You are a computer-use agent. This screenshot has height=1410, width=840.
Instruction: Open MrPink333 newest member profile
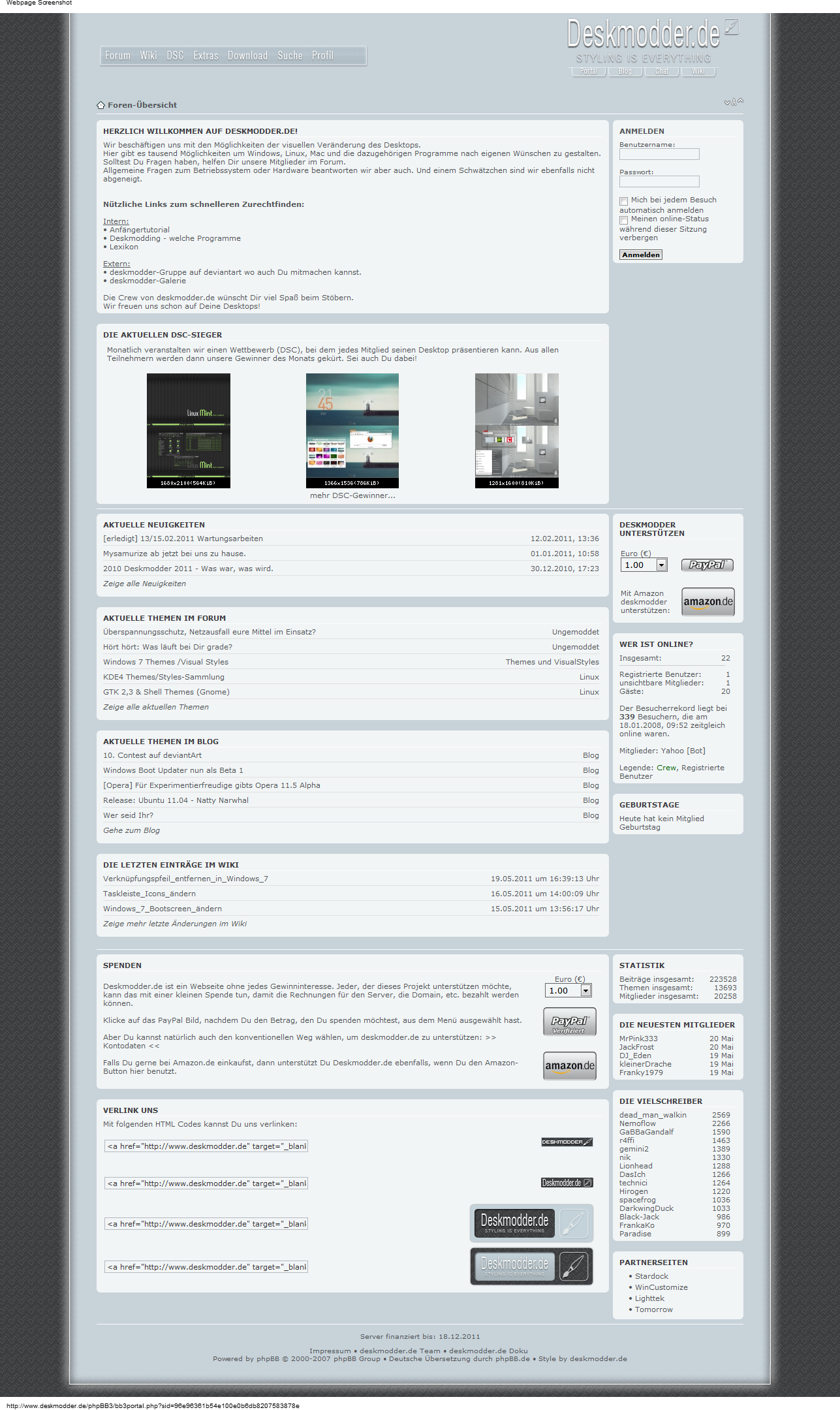click(638, 1039)
